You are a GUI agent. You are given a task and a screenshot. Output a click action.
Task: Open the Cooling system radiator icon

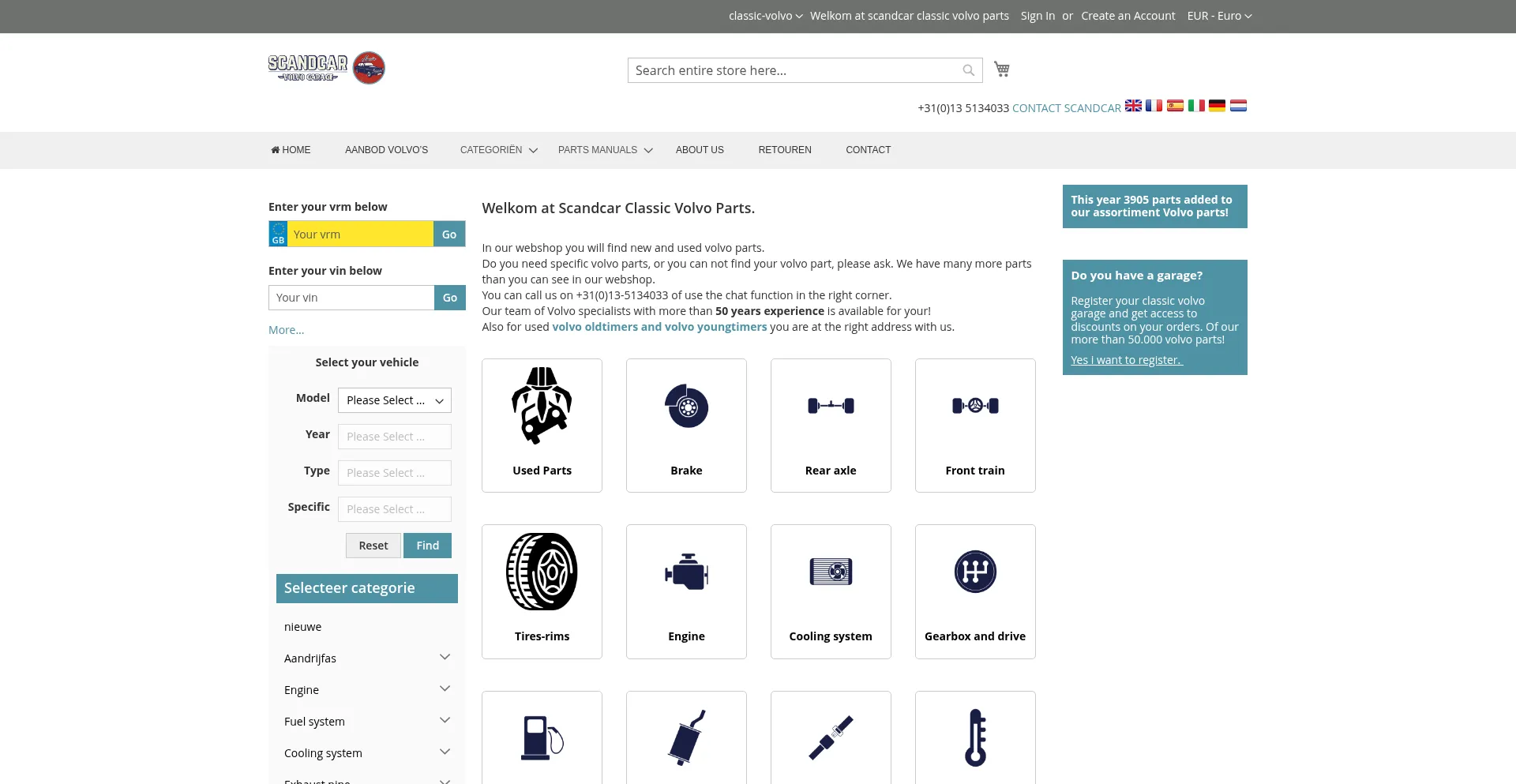click(831, 572)
